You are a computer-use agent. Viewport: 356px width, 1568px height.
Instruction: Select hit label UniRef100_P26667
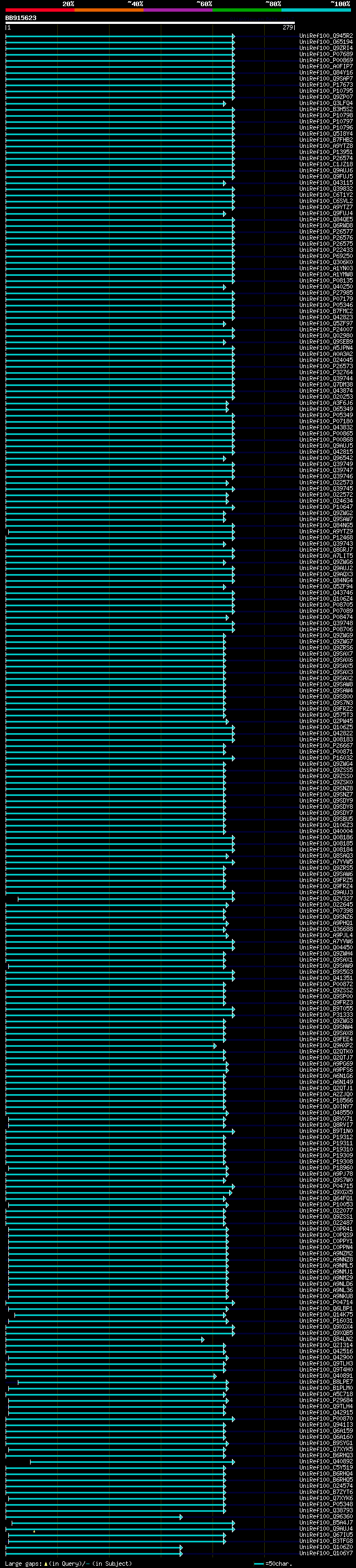click(326, 746)
